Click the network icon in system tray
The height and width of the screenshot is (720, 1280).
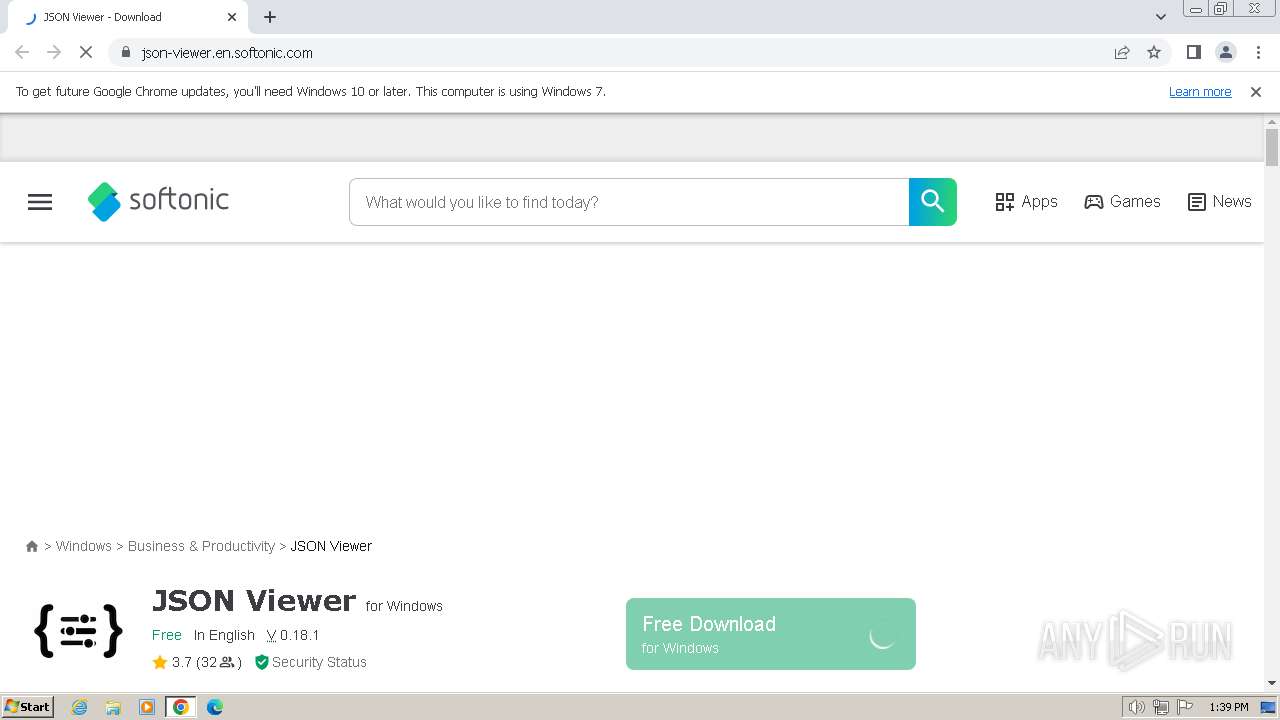click(1161, 707)
